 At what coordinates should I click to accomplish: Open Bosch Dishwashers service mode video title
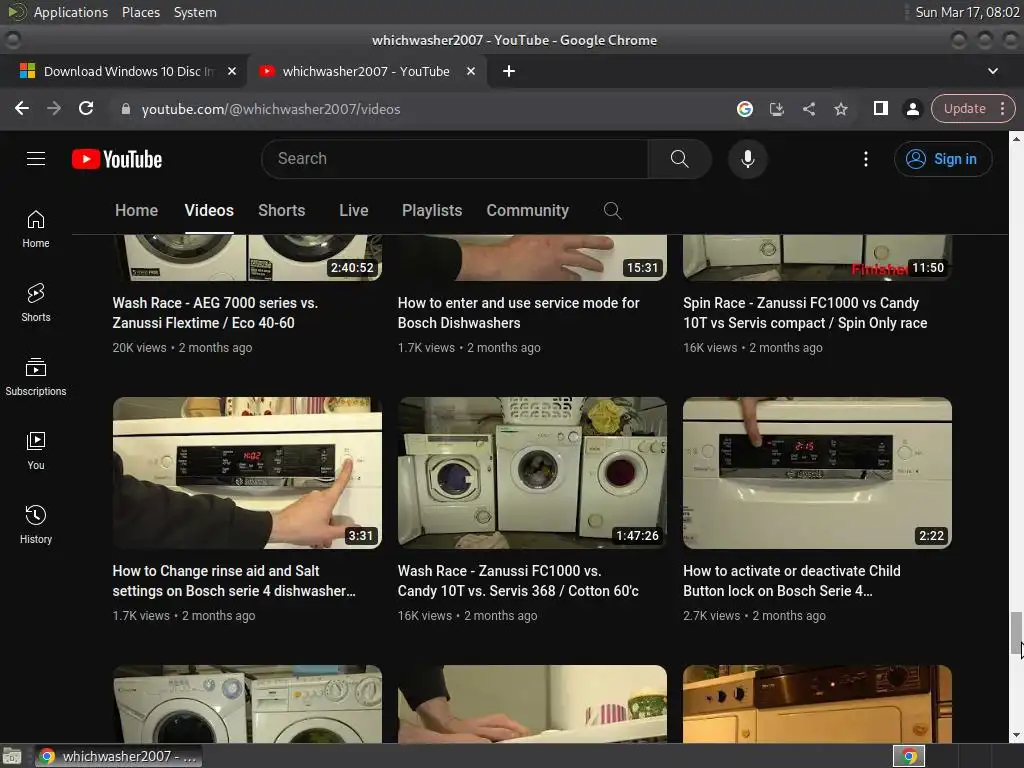coord(519,313)
